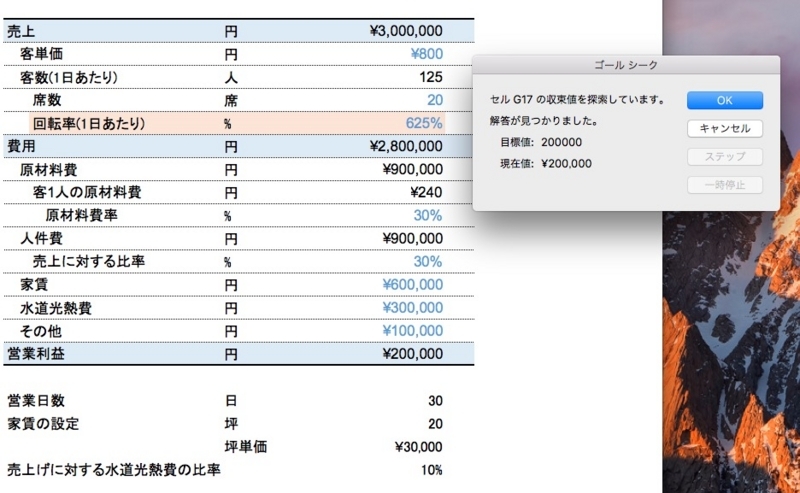Click the 席数 row label
This screenshot has width=800, height=493.
[x=47, y=101]
